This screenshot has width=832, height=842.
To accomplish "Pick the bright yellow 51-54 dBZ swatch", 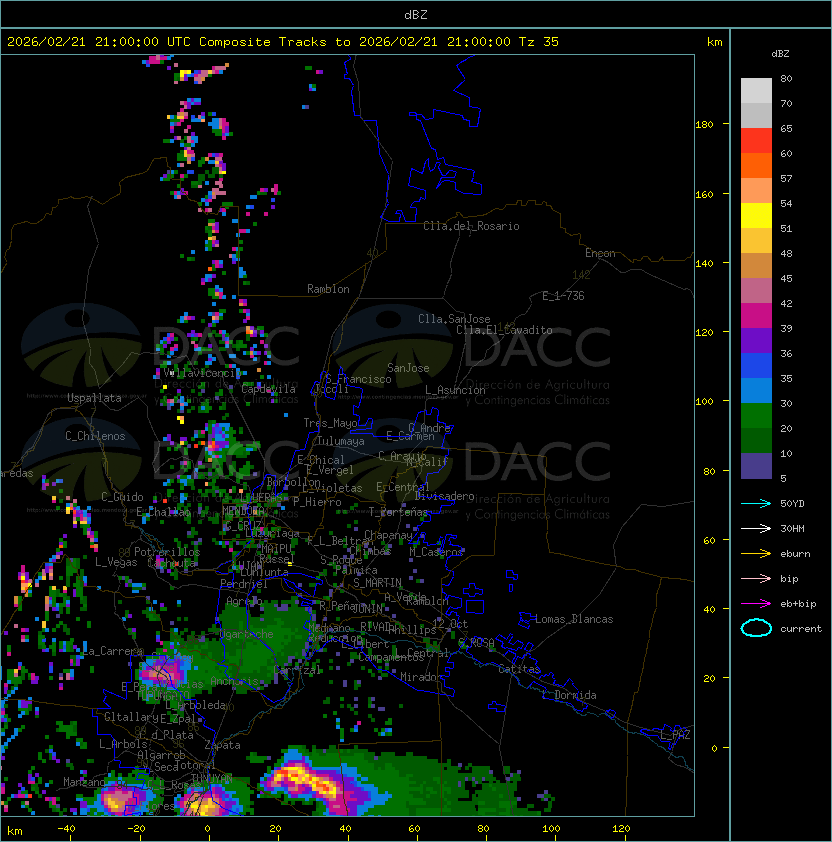I will (x=756, y=216).
